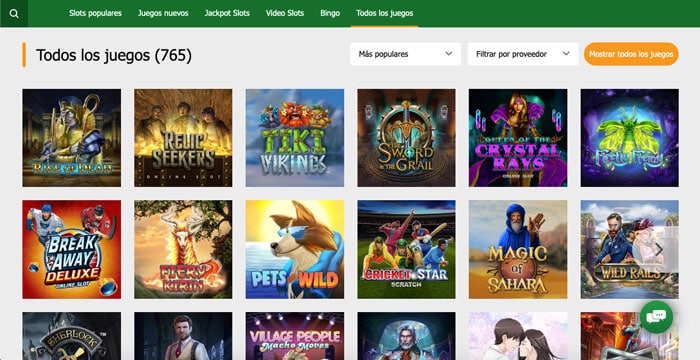Image resolution: width=700 pixels, height=360 pixels.
Task: Select the Video Slots tab
Action: point(285,13)
